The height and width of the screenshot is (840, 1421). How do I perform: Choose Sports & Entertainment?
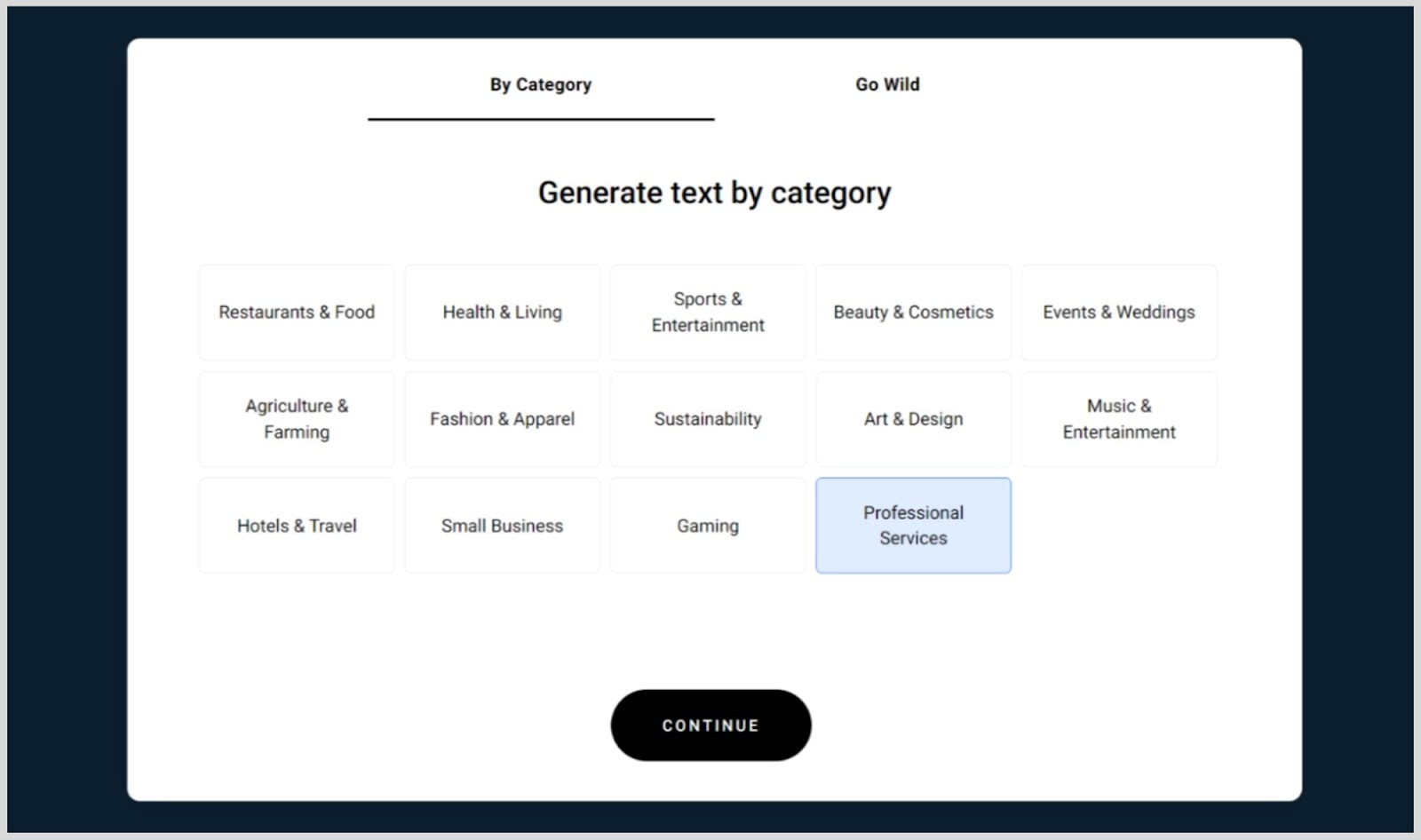point(708,312)
